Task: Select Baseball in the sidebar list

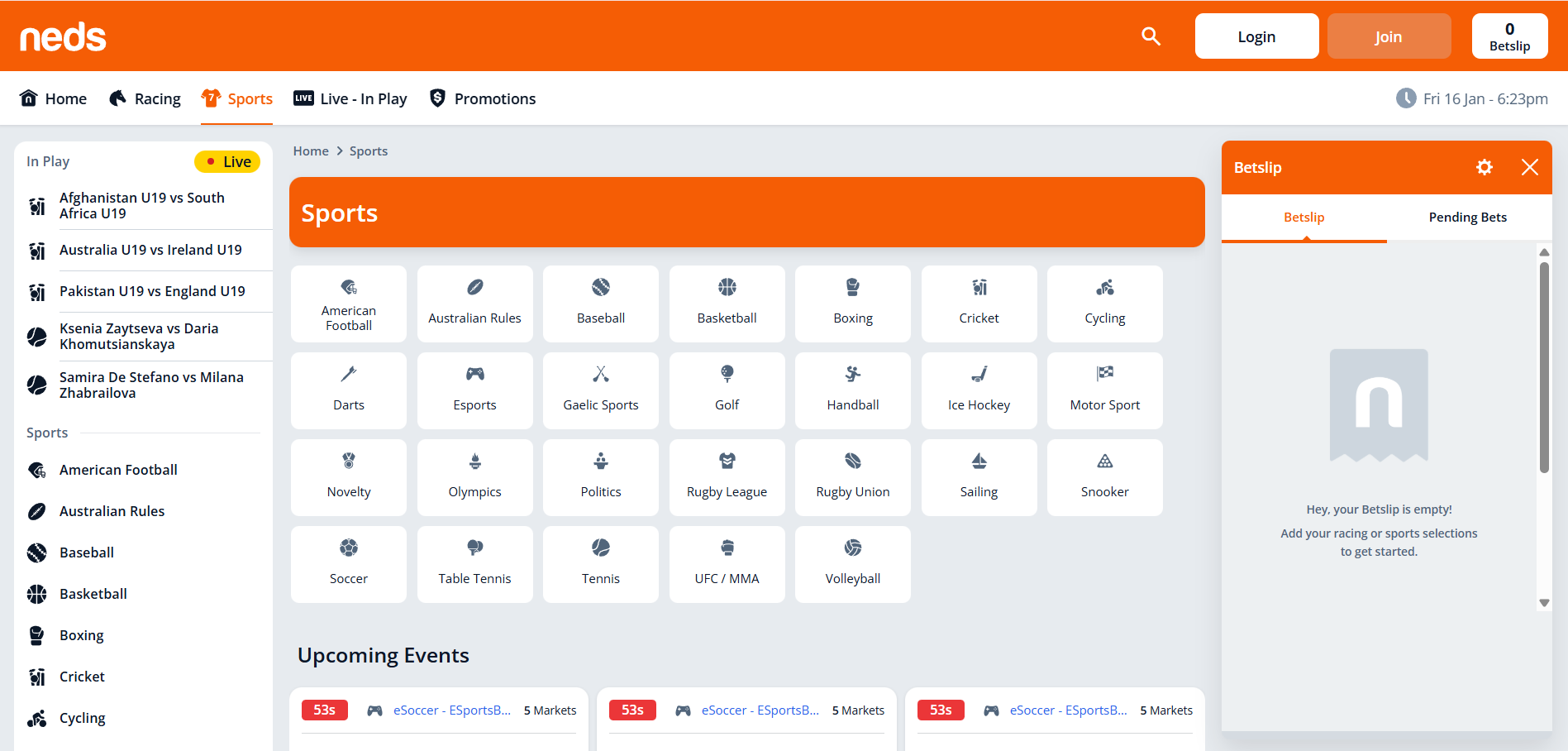Action: coord(144,552)
